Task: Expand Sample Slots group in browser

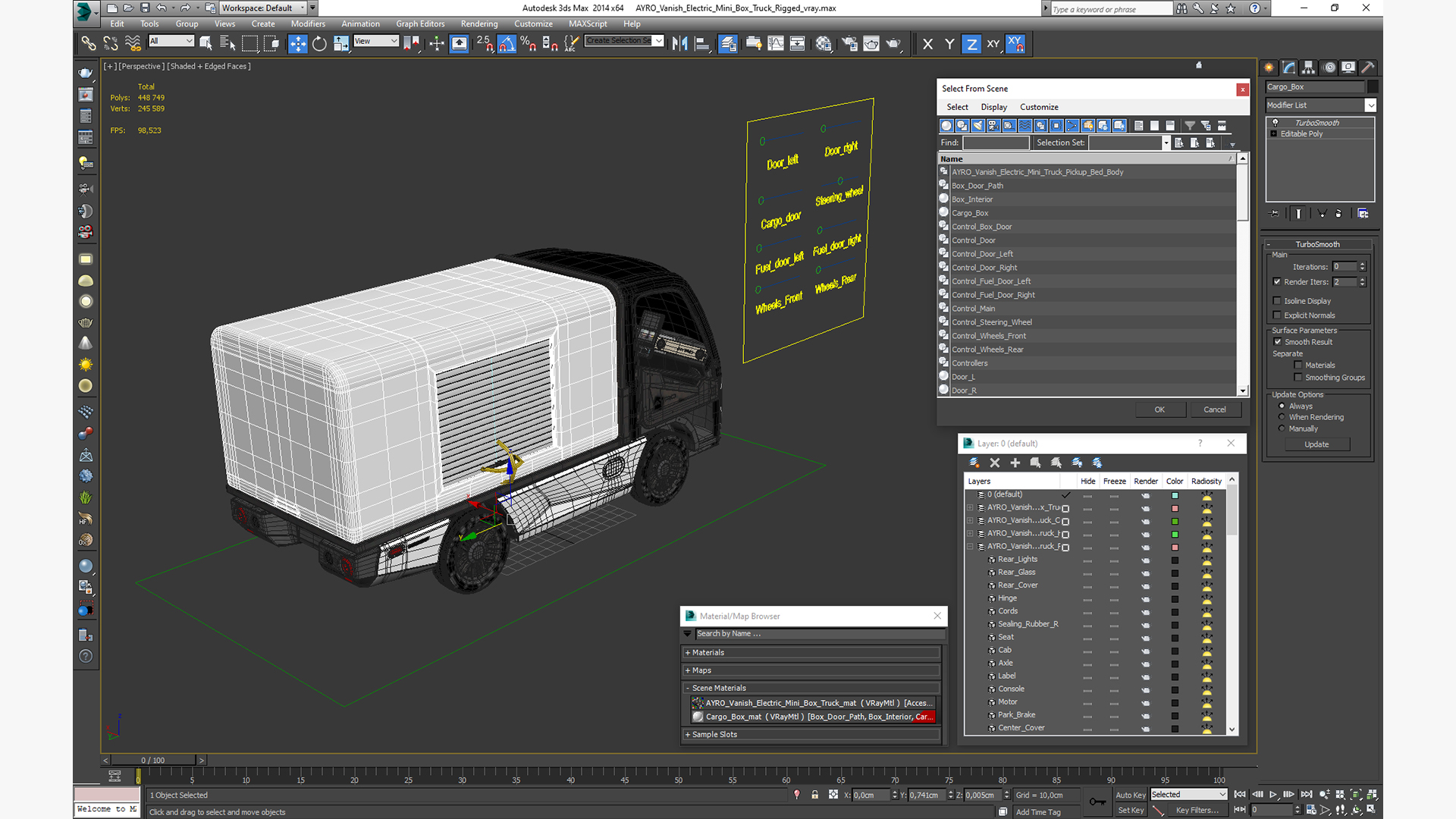Action: tap(687, 735)
